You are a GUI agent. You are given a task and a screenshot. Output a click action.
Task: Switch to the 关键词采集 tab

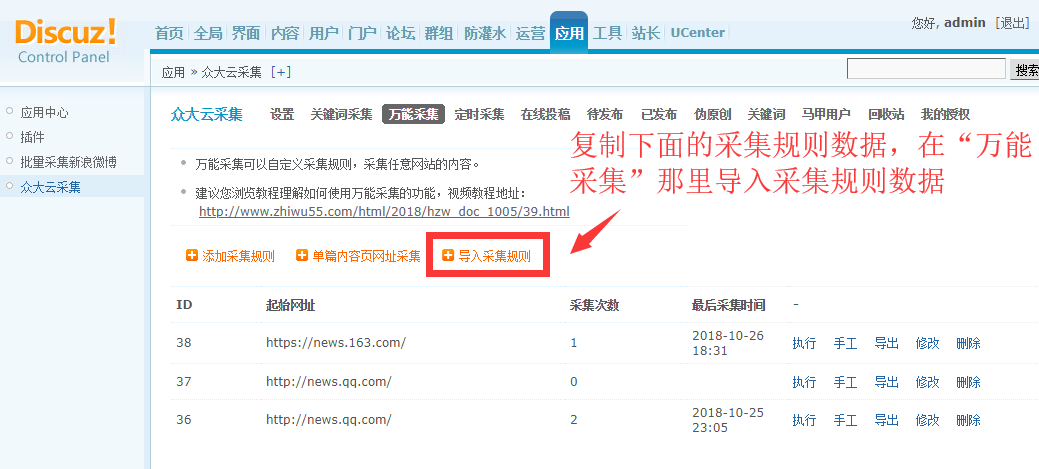coord(342,115)
